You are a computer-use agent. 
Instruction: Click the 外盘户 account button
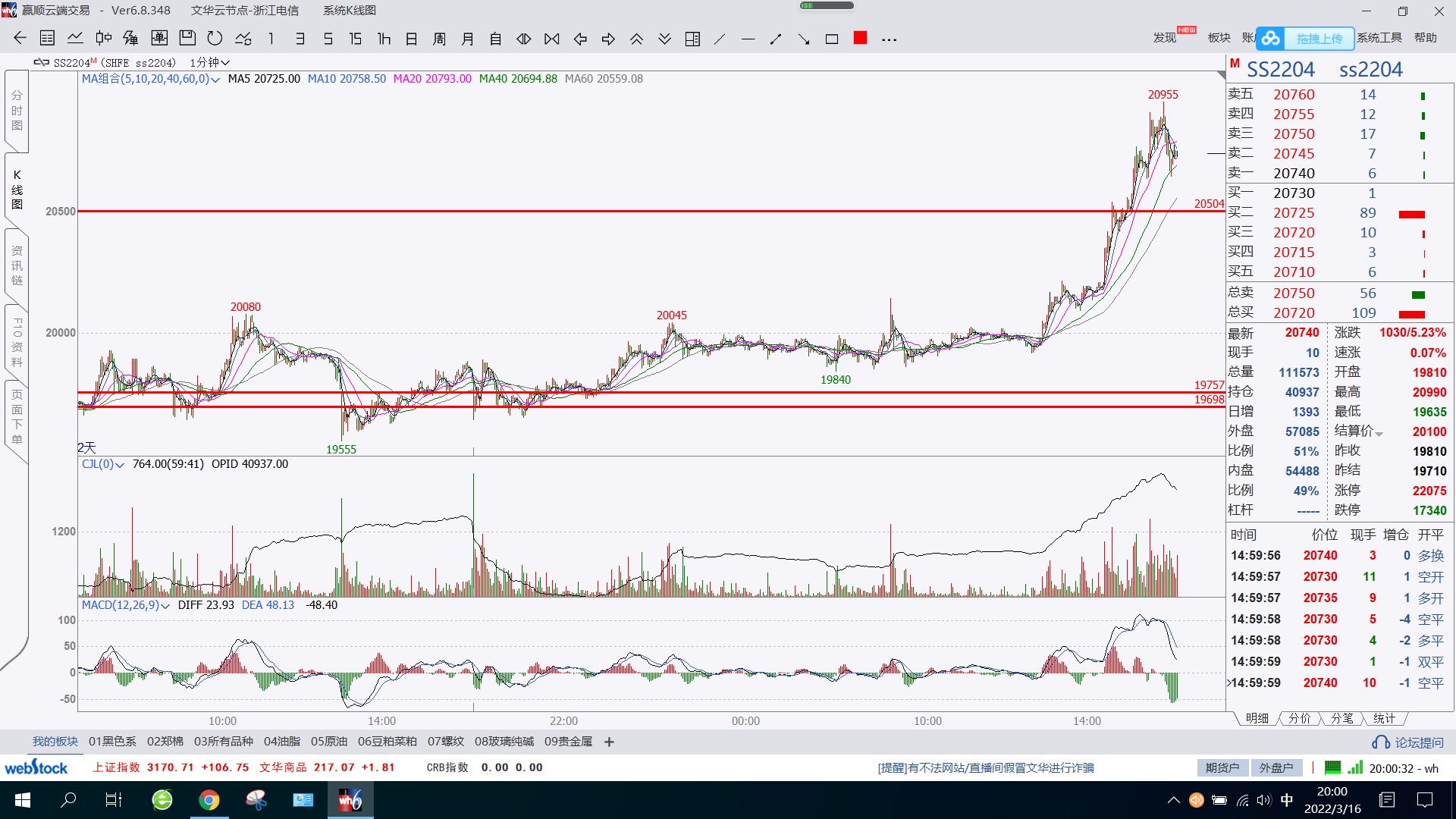[1276, 768]
